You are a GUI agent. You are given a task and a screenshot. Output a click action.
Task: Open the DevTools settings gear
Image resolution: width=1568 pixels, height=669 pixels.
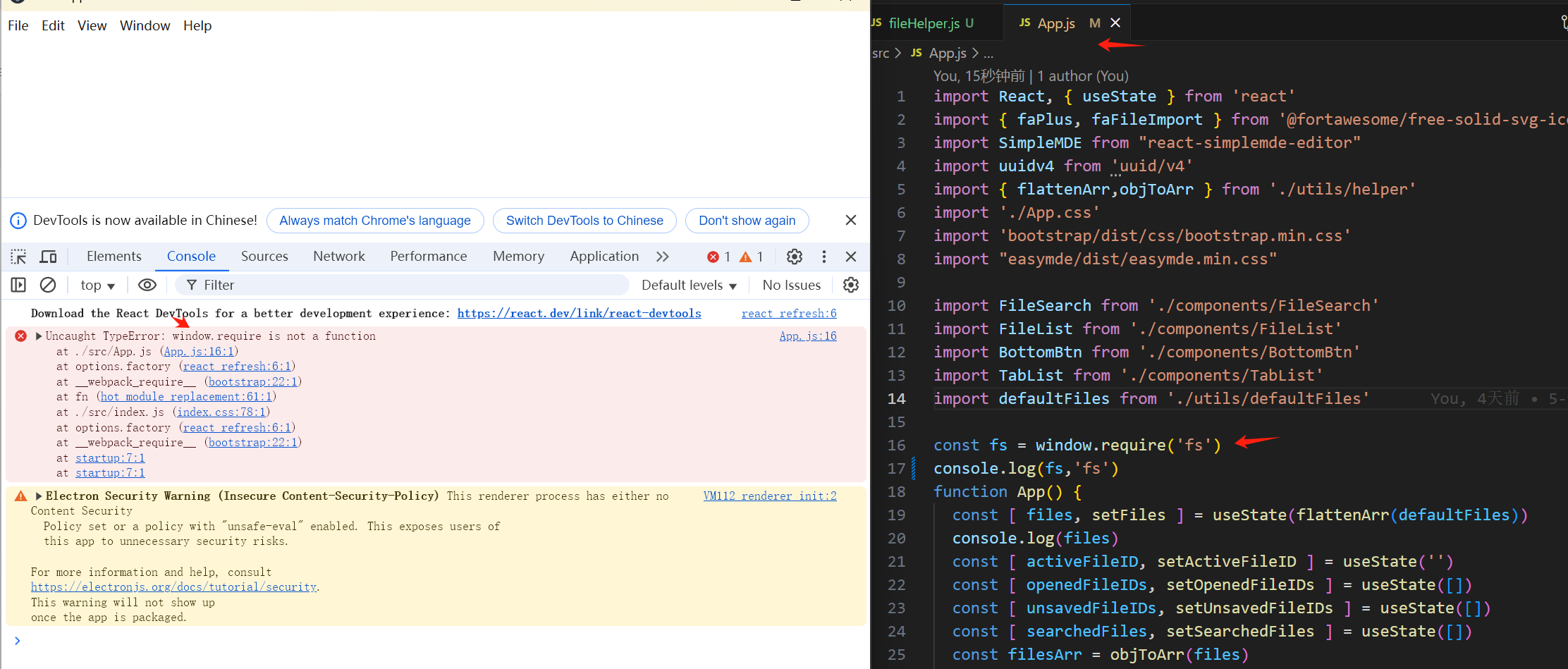[795, 257]
